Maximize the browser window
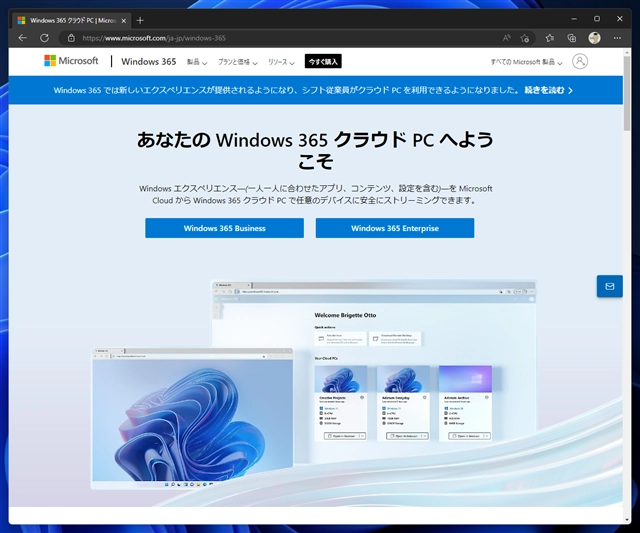The image size is (640, 533). click(597, 19)
